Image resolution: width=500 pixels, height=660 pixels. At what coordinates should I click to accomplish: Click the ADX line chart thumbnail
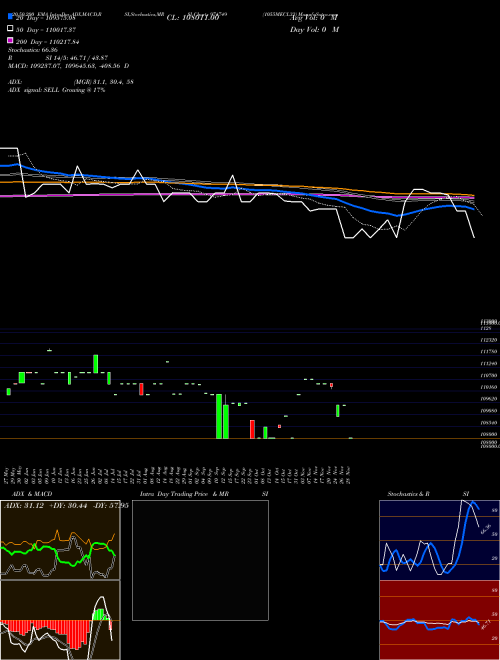point(60,540)
